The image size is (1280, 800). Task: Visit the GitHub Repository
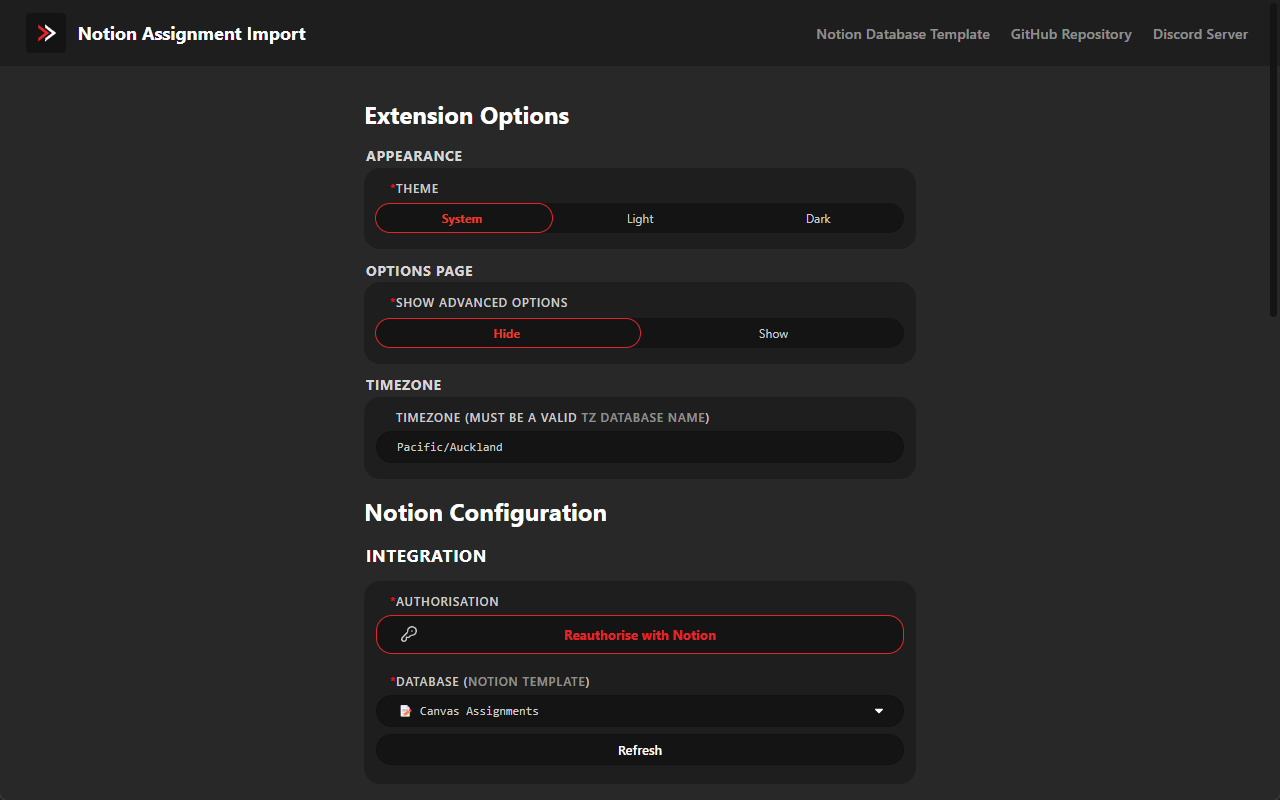point(1071,33)
